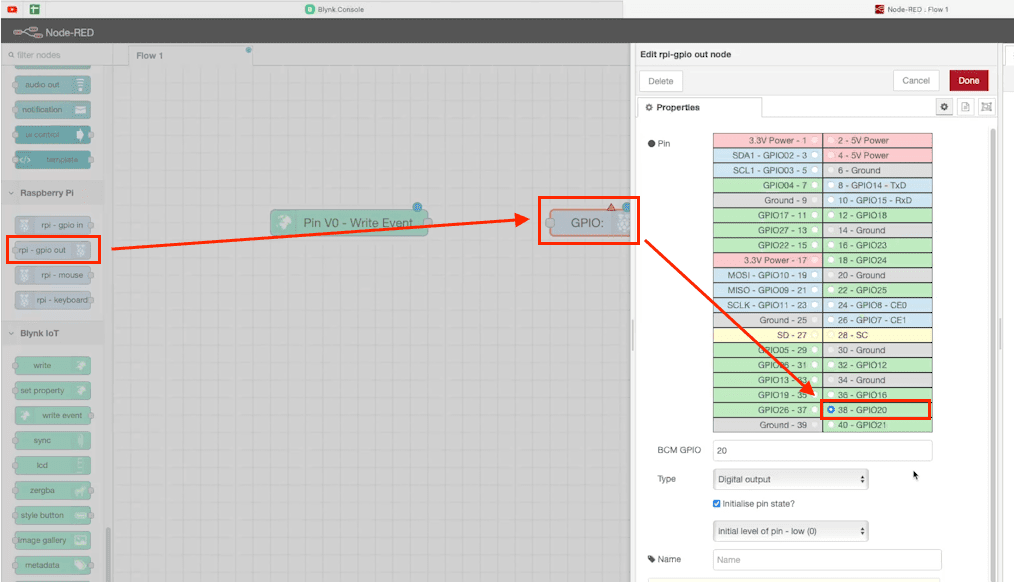
Task: Select the rpi-mouse node in palette
Action: (x=50, y=275)
